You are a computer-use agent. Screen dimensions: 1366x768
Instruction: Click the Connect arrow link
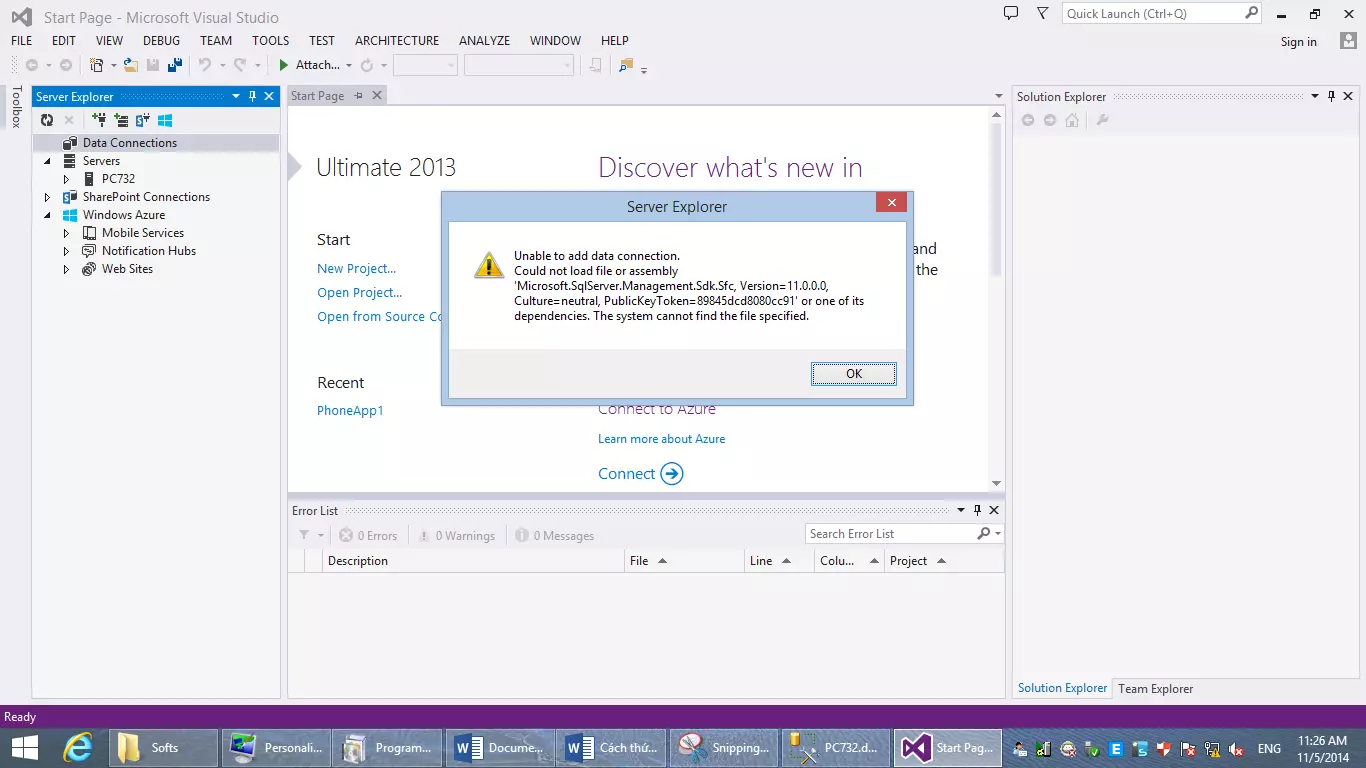[640, 473]
